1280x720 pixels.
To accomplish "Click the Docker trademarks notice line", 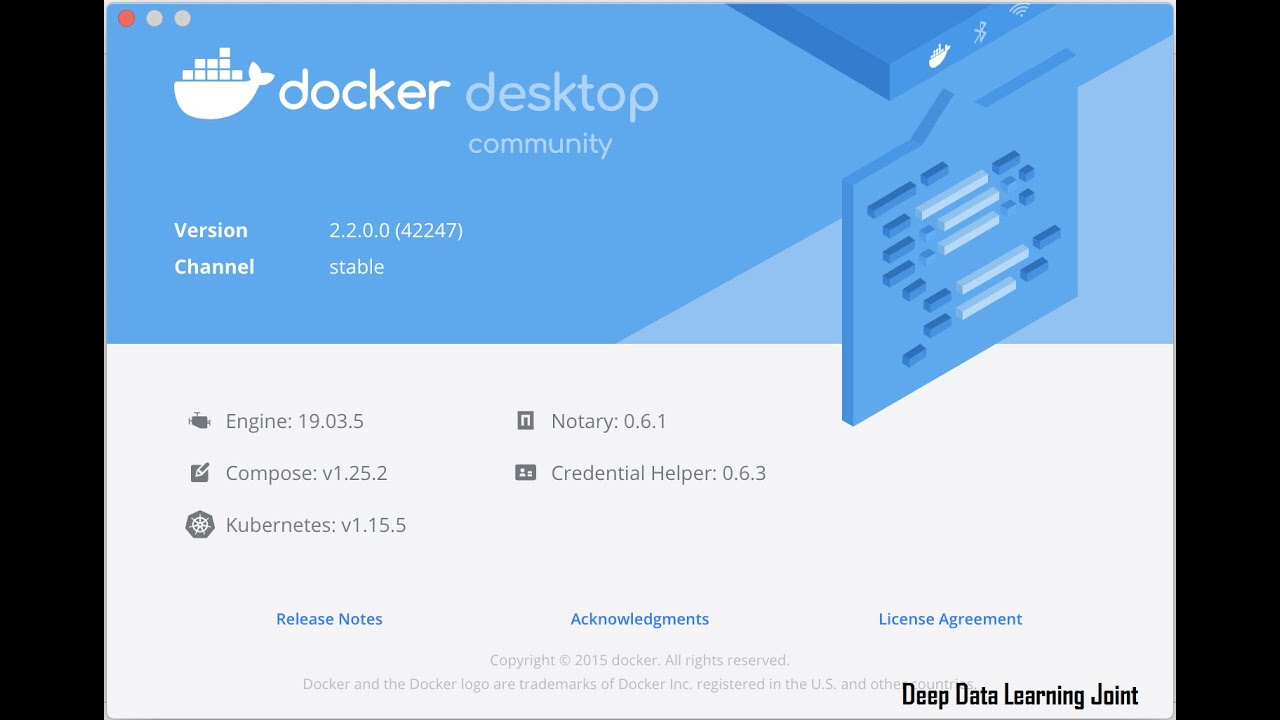I will tap(638, 684).
